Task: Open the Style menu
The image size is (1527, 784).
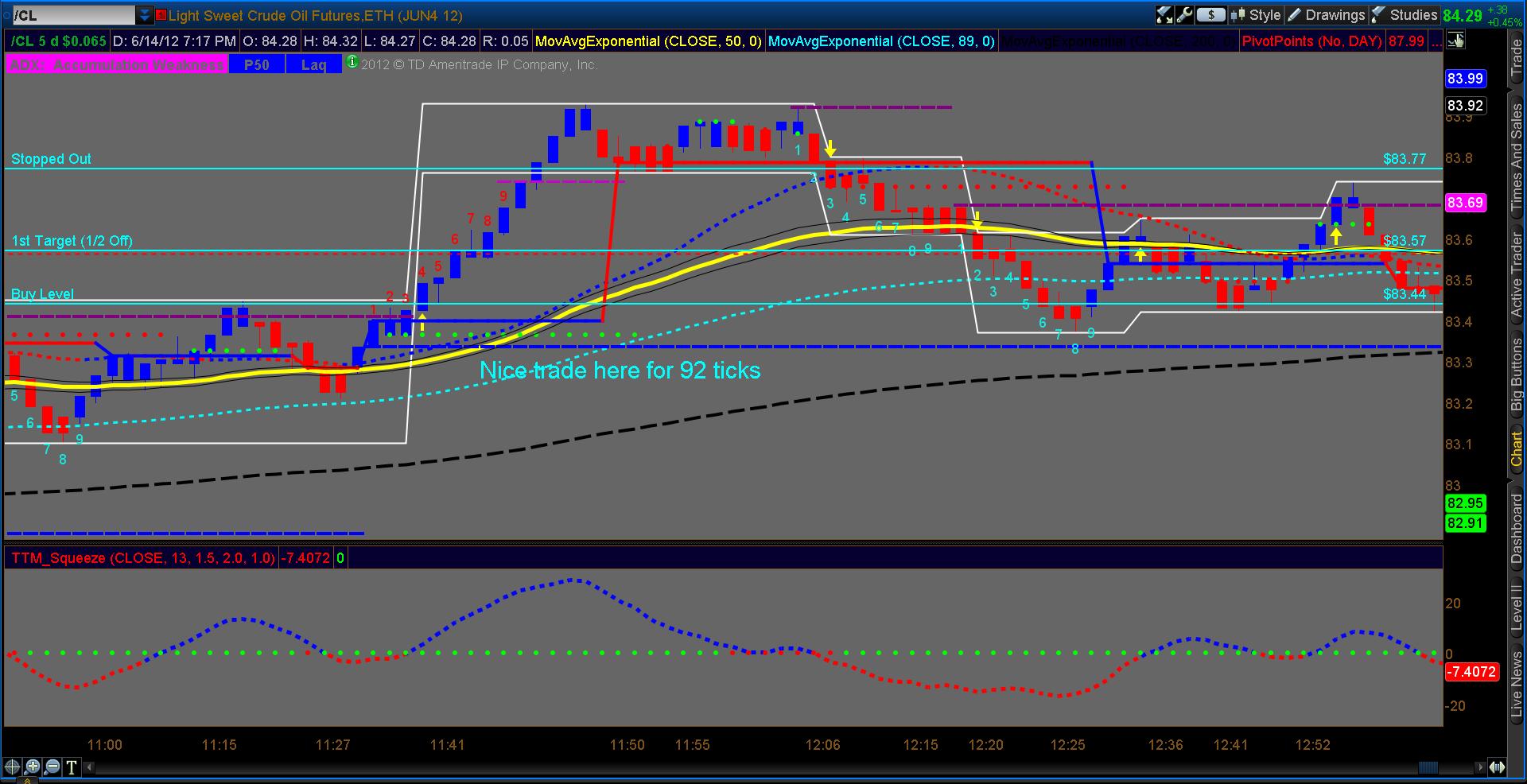Action: (x=1256, y=14)
